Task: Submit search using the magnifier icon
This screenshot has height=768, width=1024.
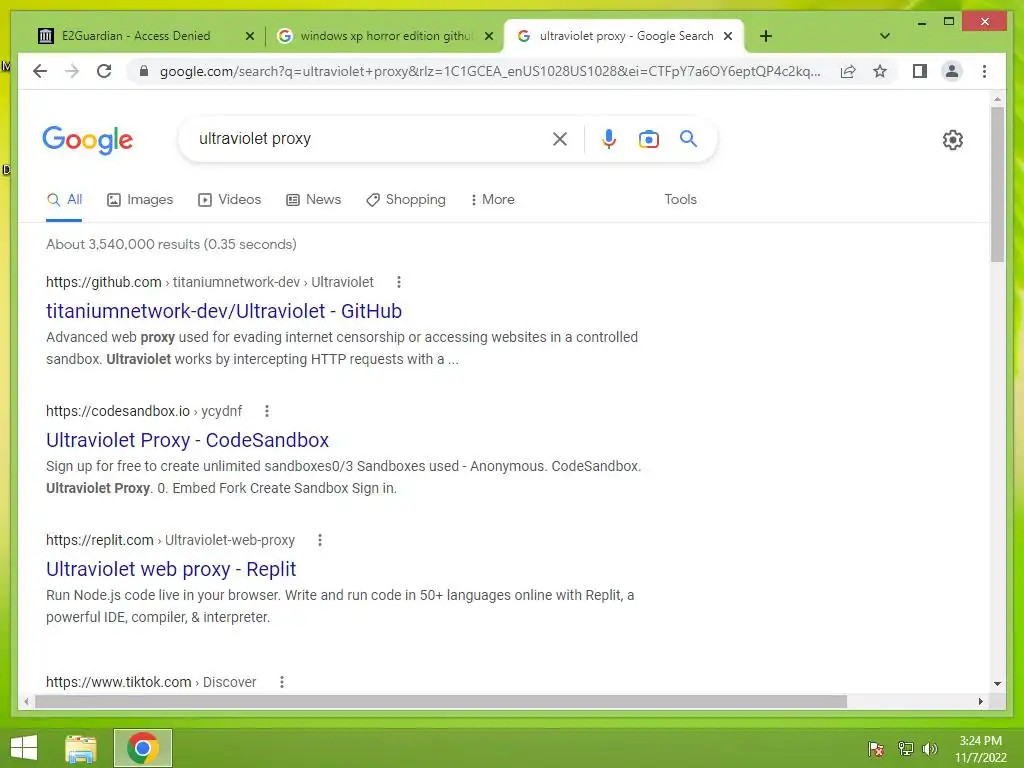Action: 688,138
